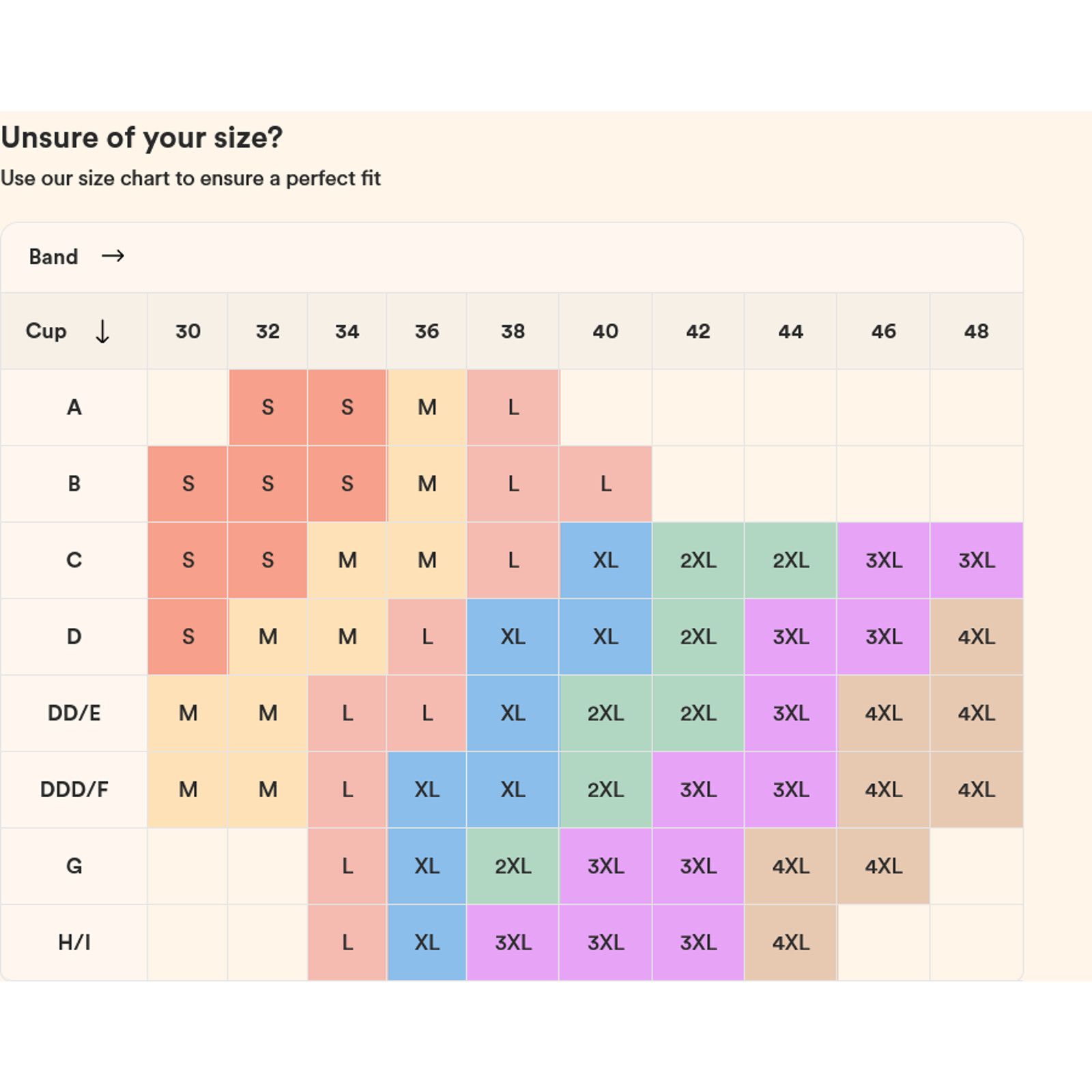Click the 4XL cell in row H/I band 44
This screenshot has width=1092, height=1092.
click(790, 943)
